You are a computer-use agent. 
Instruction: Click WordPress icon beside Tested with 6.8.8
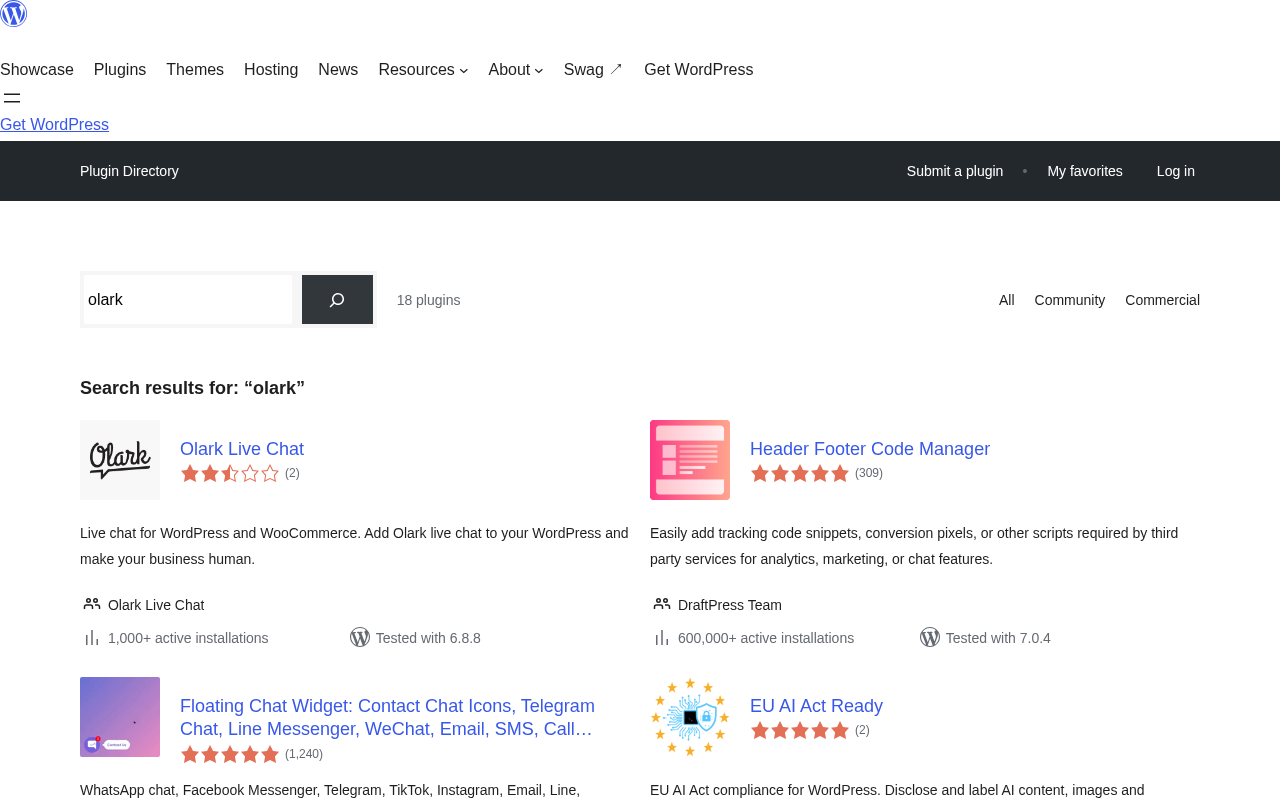click(360, 637)
